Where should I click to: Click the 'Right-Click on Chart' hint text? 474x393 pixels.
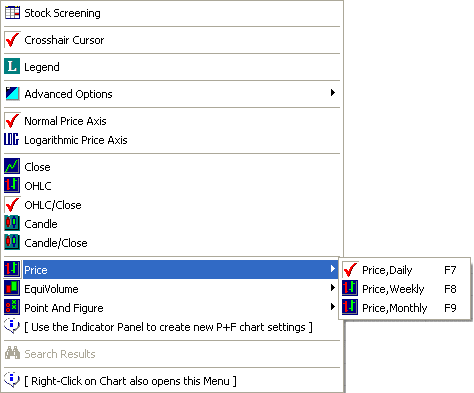click(x=130, y=381)
